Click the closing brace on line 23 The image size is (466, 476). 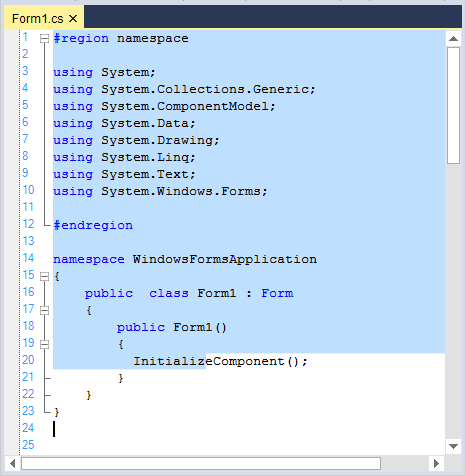tap(57, 413)
